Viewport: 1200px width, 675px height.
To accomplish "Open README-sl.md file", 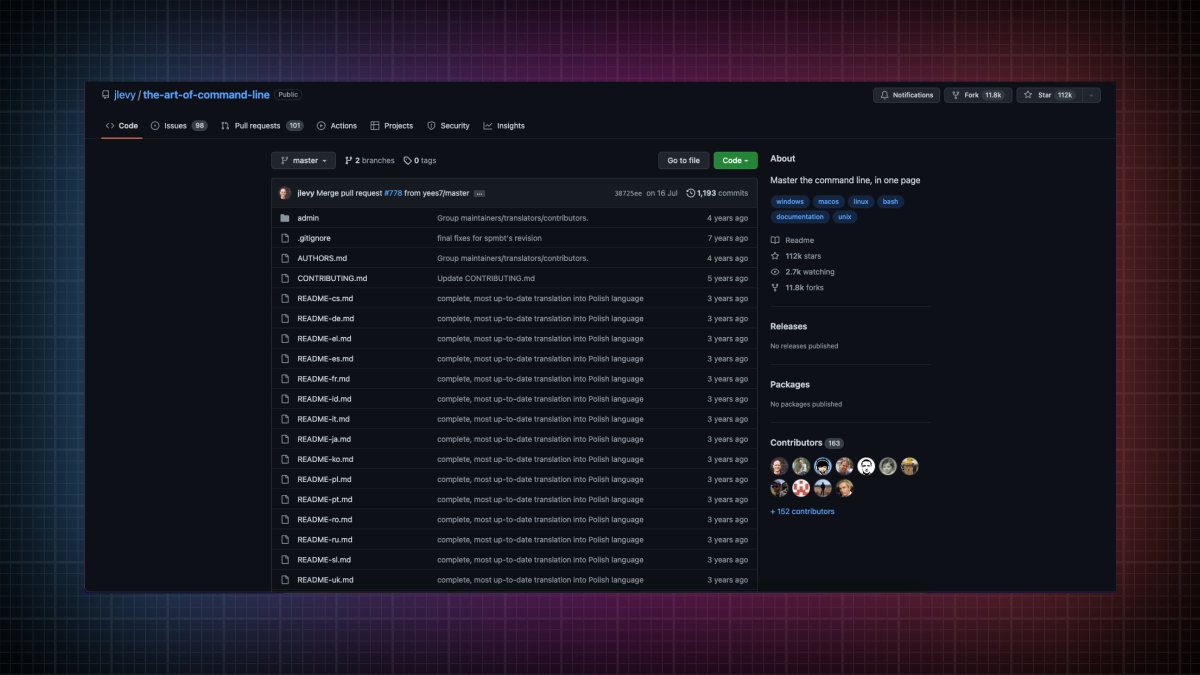I will [x=324, y=559].
